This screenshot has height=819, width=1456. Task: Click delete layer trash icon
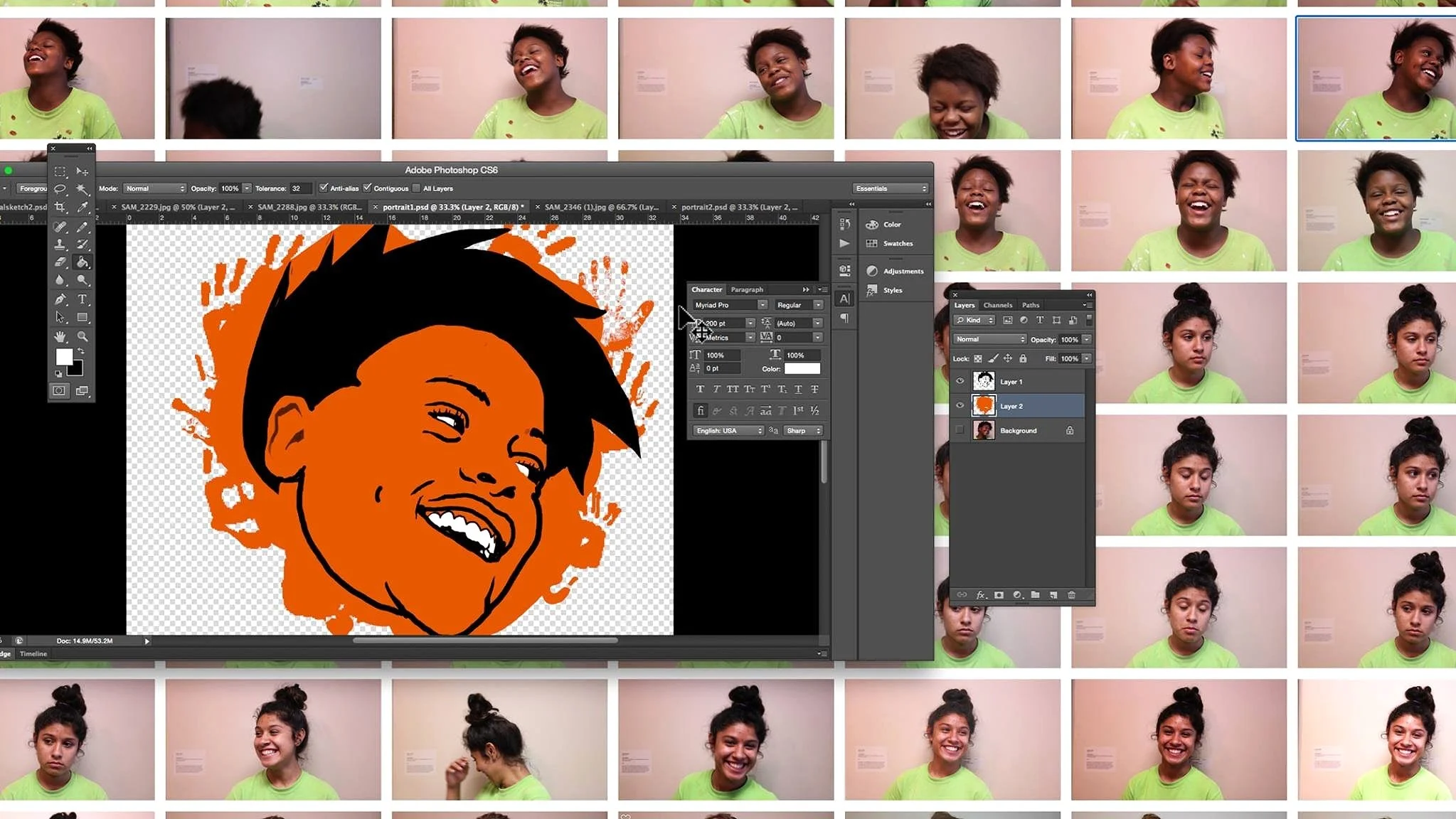tap(1071, 595)
